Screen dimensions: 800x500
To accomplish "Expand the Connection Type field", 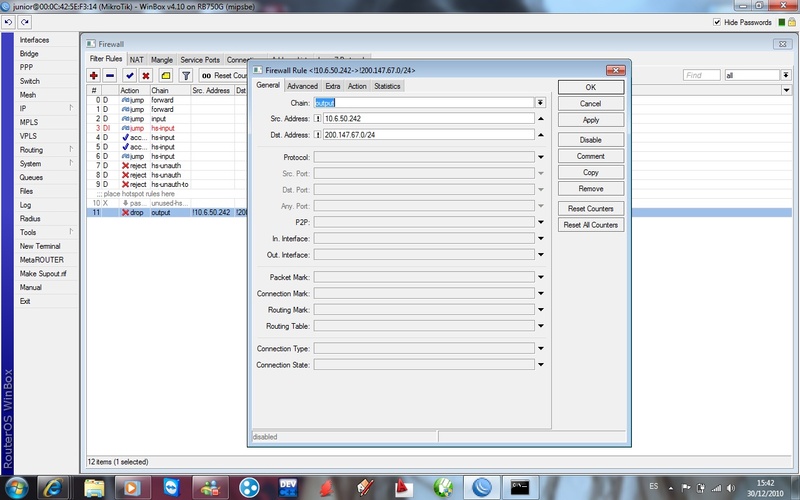I will coord(541,348).
